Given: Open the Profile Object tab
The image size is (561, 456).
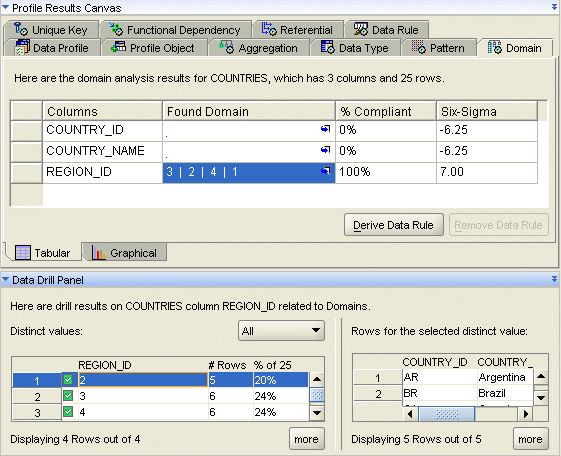Looking at the screenshot, I should pyautogui.click(x=154, y=48).
